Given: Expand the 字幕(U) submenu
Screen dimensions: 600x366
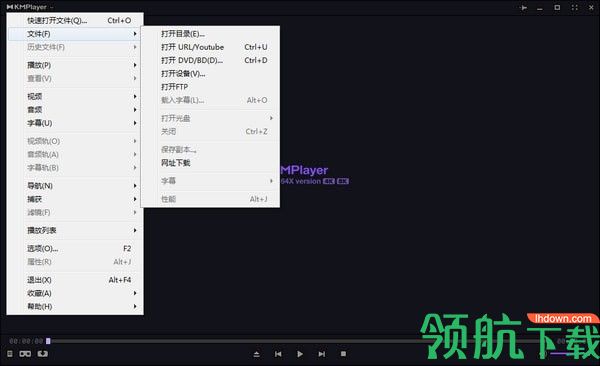Looking at the screenshot, I should click(x=75, y=123).
